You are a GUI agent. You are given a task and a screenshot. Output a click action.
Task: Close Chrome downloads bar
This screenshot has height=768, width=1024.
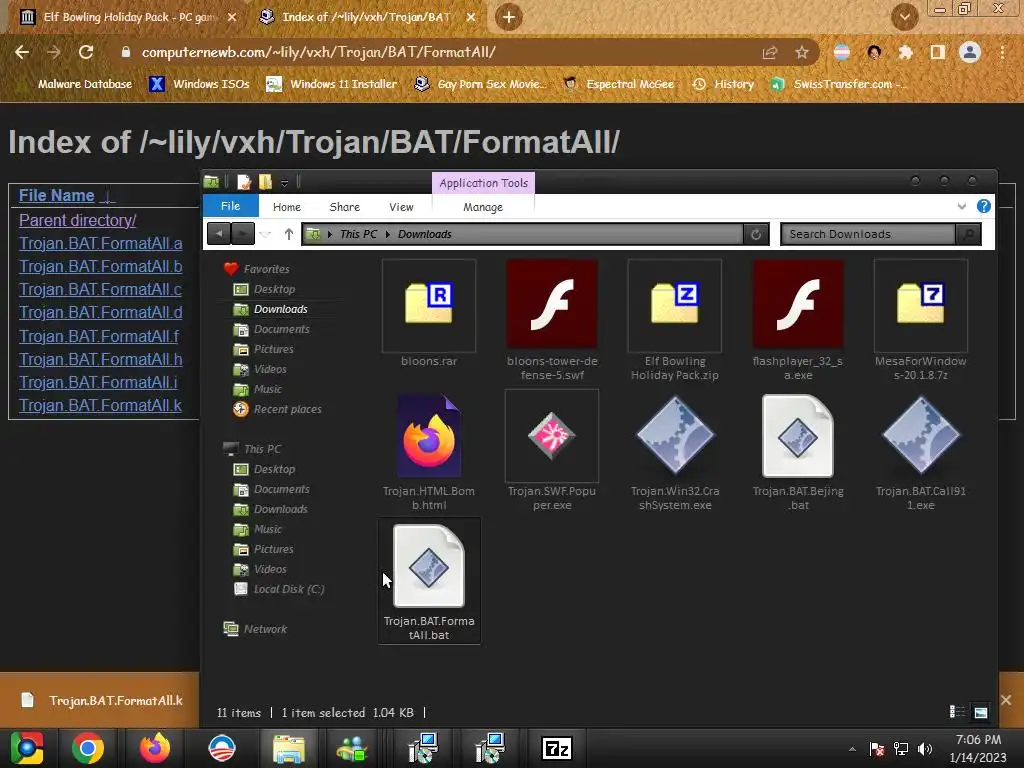1006,700
